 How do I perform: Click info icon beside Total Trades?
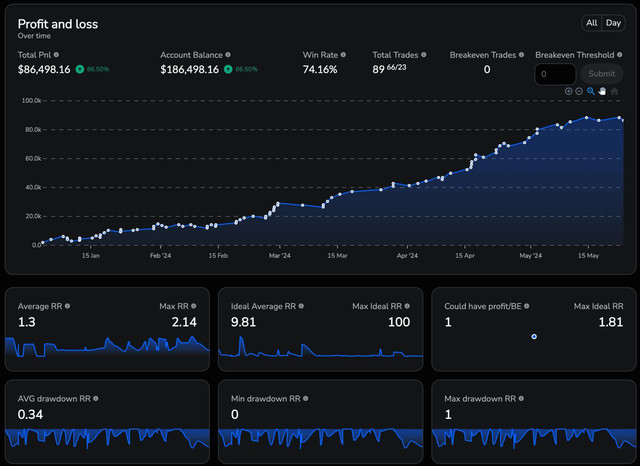click(x=424, y=55)
